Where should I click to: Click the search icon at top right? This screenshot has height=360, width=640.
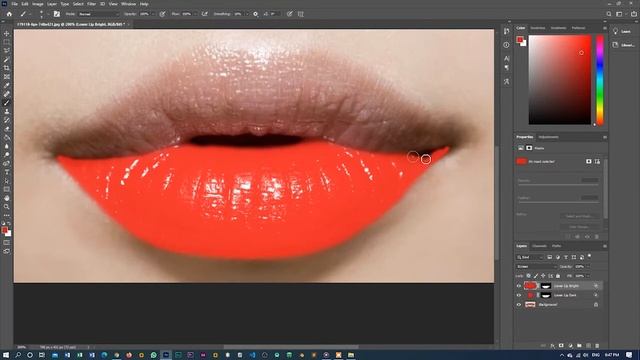click(609, 14)
